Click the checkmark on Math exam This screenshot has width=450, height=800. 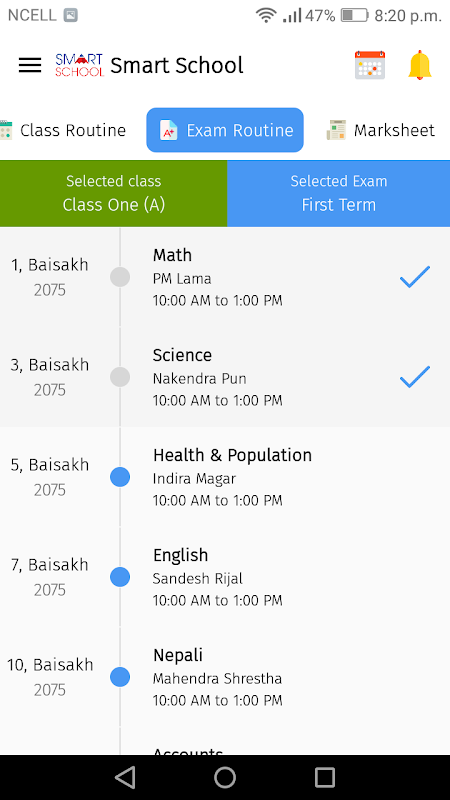pos(415,277)
